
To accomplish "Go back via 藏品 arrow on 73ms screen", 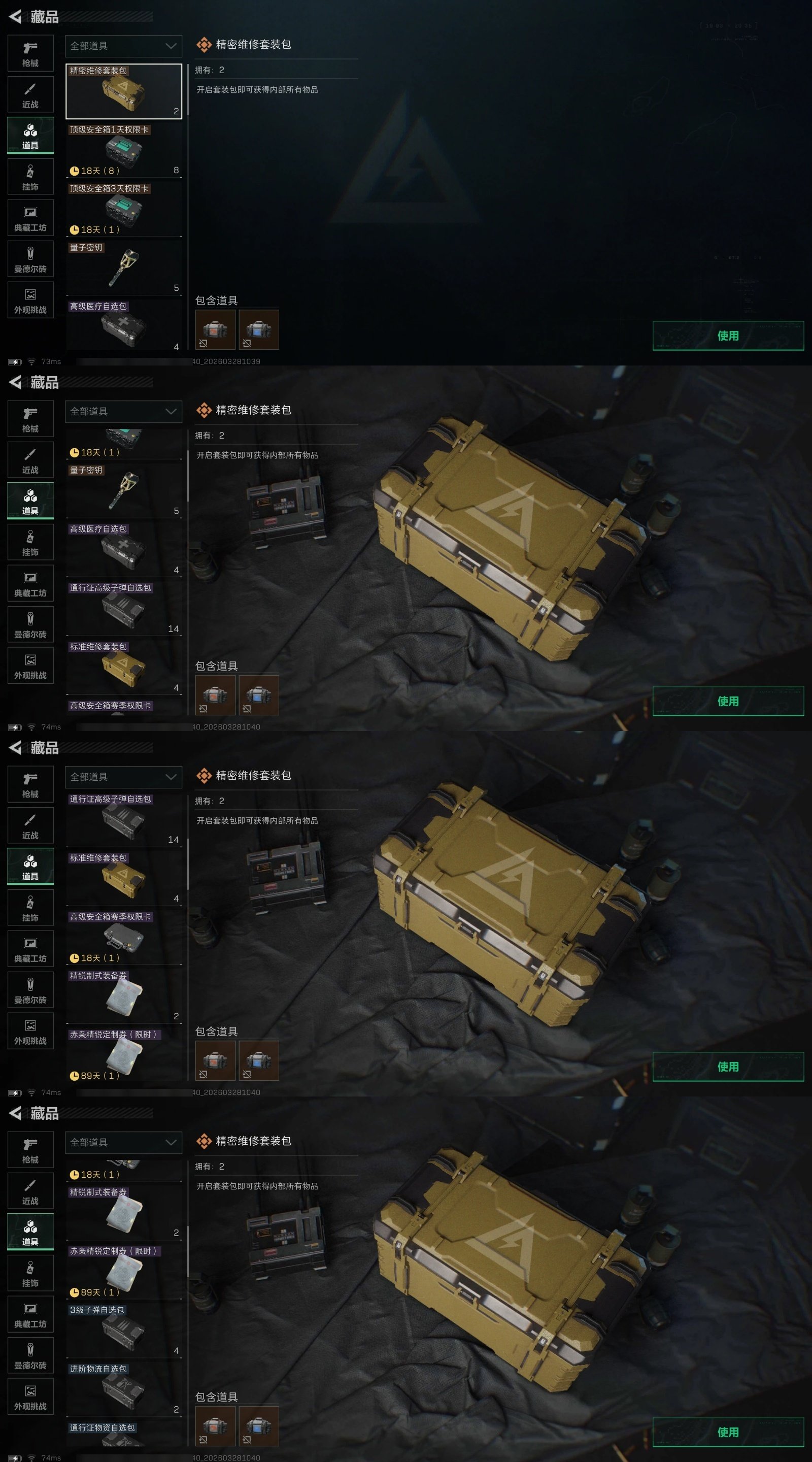I will point(15,17).
